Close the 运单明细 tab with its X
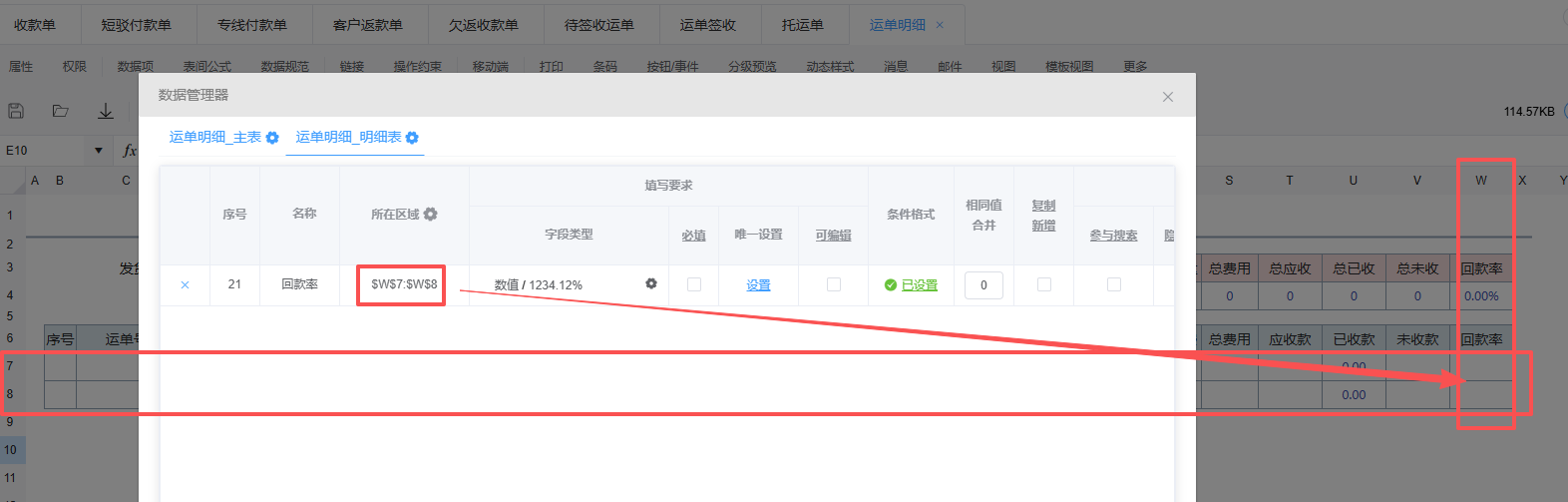Screen dimensions: 1568x502 [x=940, y=25]
